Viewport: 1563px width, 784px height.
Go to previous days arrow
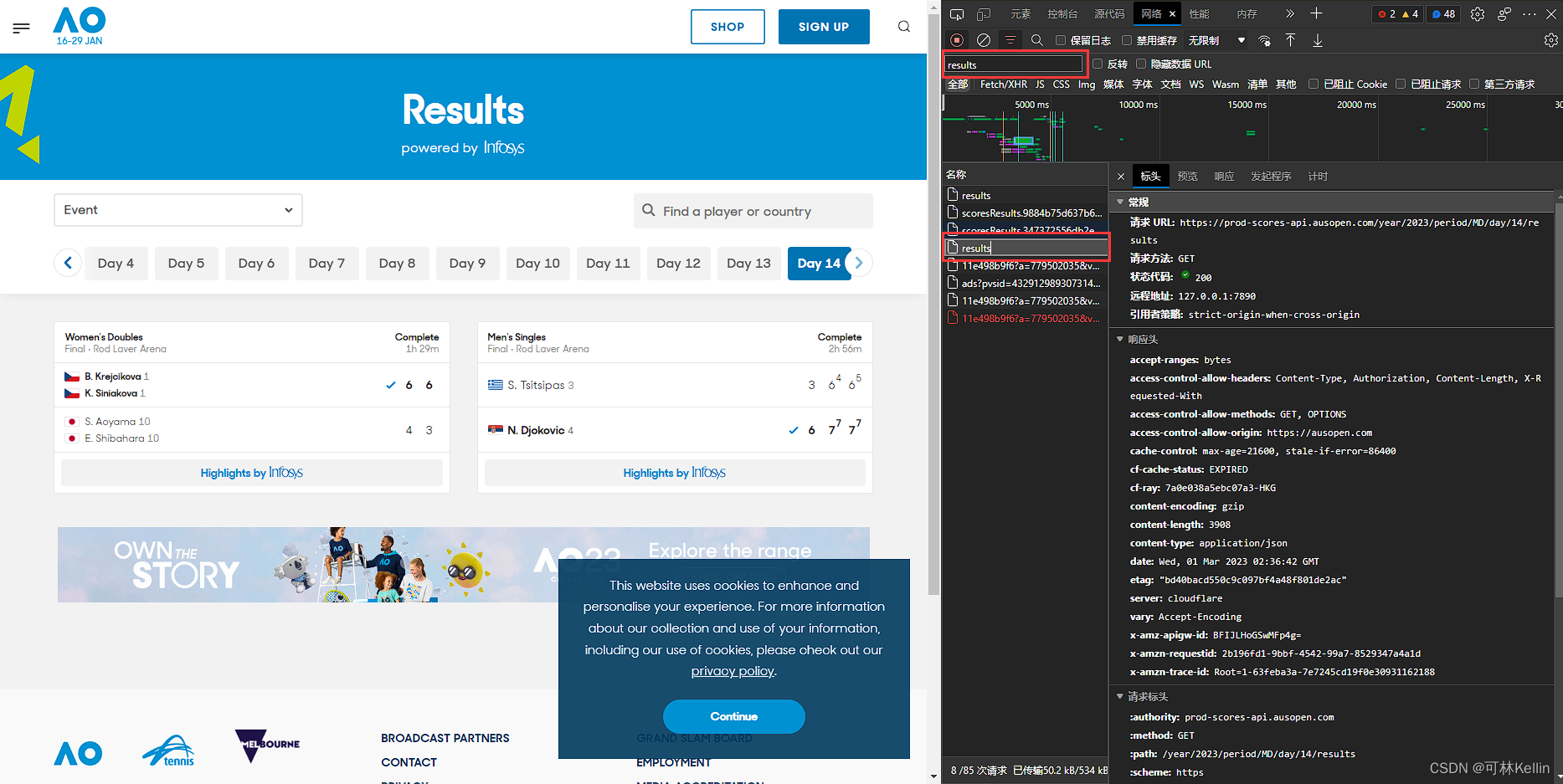tap(68, 263)
